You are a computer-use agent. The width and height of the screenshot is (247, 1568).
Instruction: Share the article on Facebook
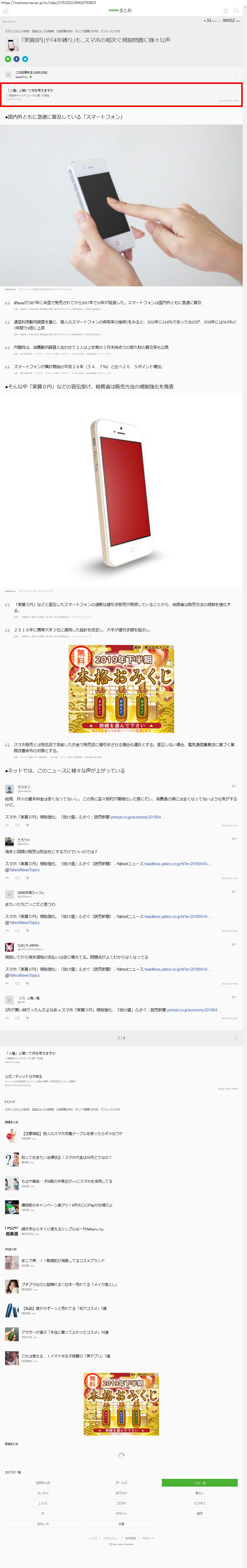point(16,59)
